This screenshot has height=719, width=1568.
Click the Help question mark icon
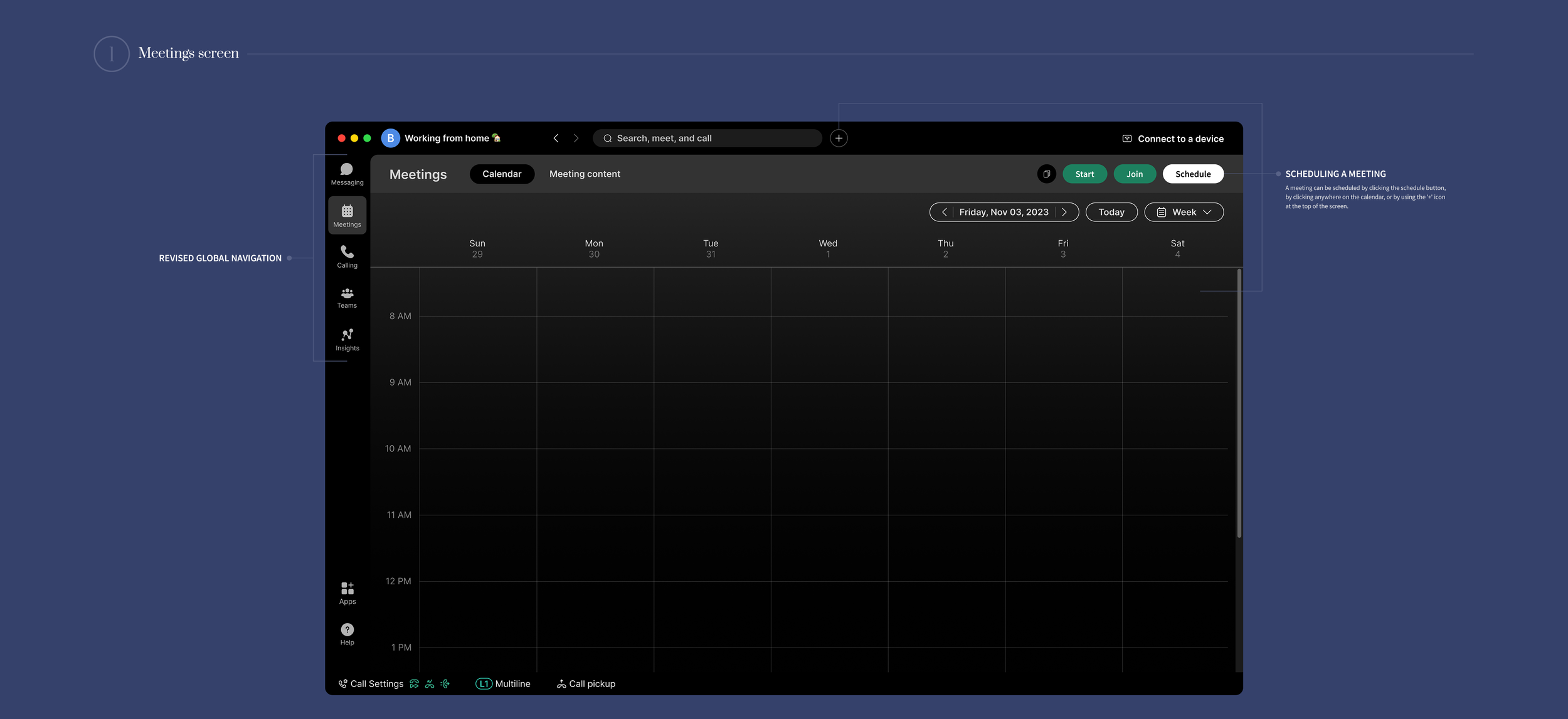point(347,629)
